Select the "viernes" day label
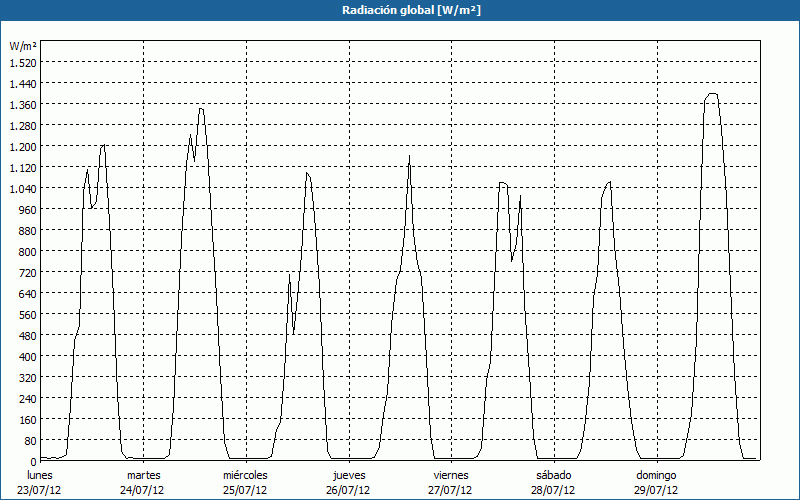 pos(451,474)
